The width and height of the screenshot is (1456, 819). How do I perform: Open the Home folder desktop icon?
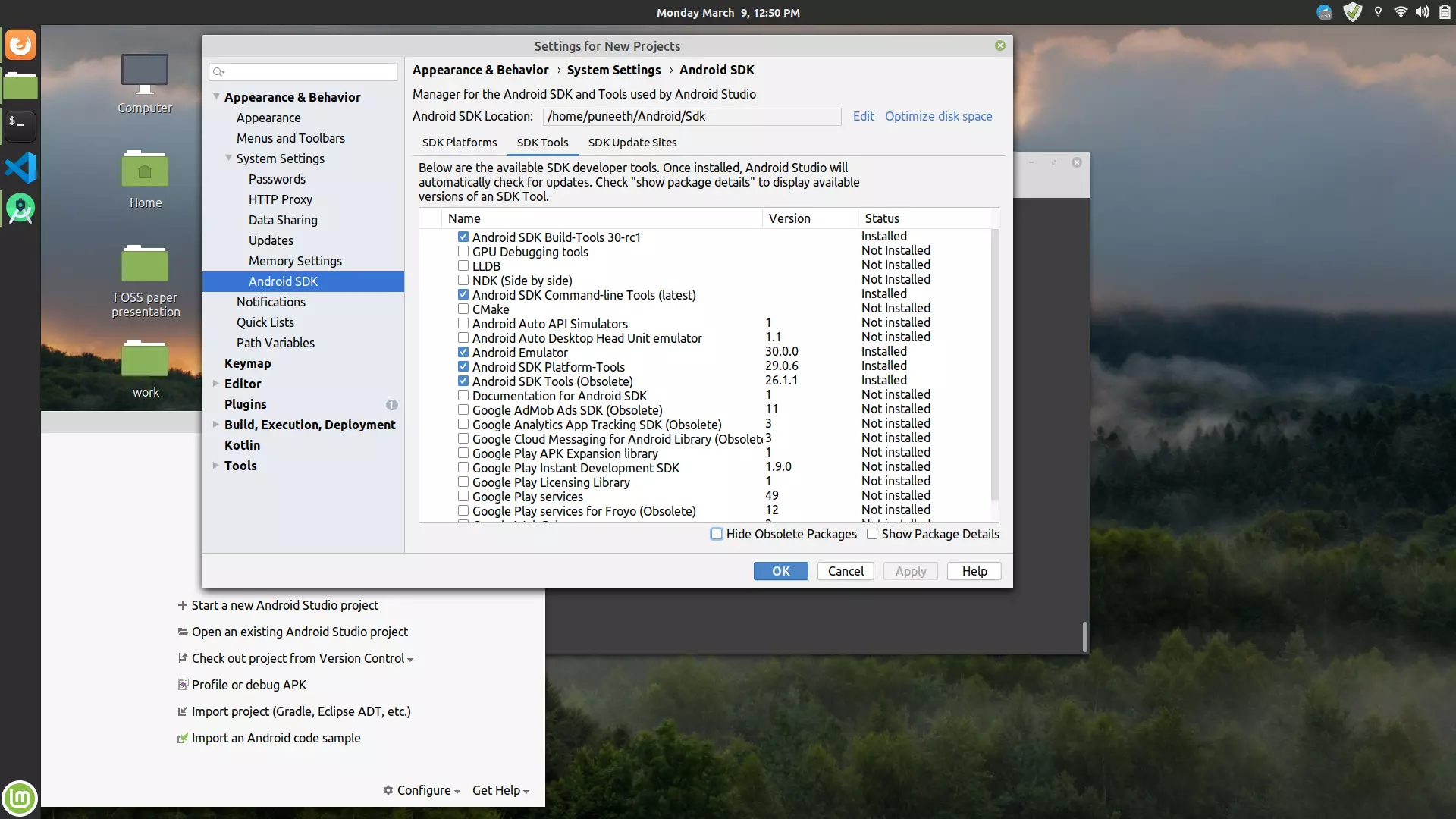point(145,180)
